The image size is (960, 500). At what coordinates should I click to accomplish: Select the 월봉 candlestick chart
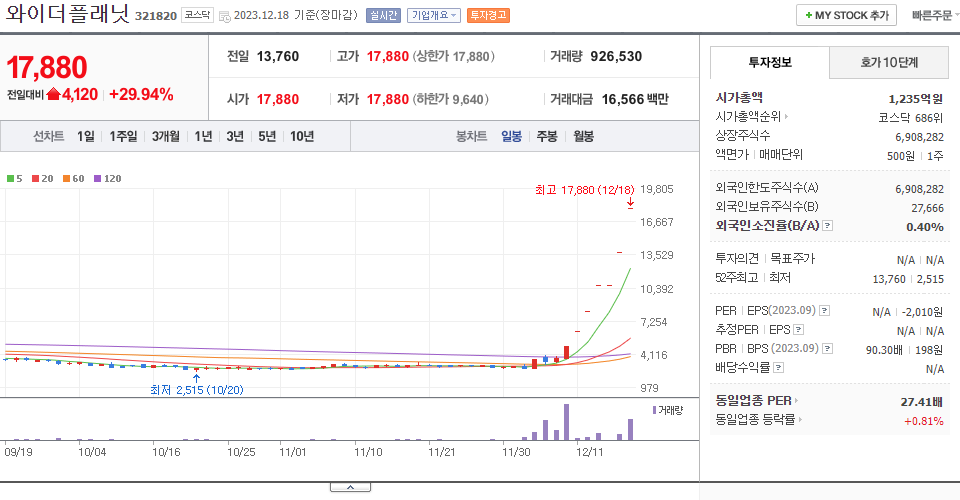point(583,136)
